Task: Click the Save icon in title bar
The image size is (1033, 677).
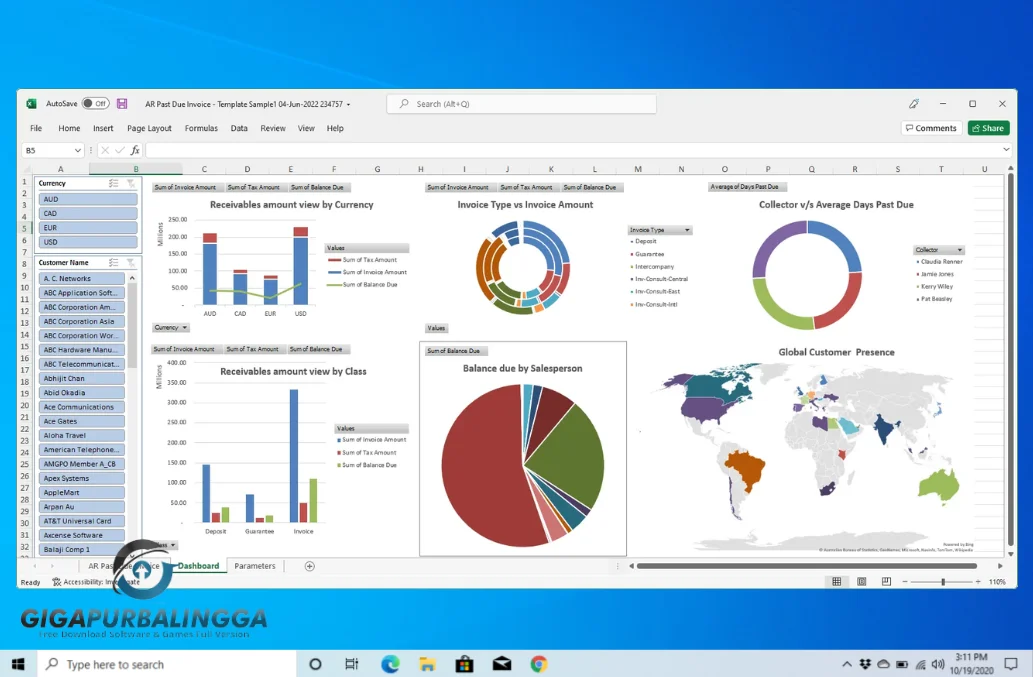Action: click(122, 104)
